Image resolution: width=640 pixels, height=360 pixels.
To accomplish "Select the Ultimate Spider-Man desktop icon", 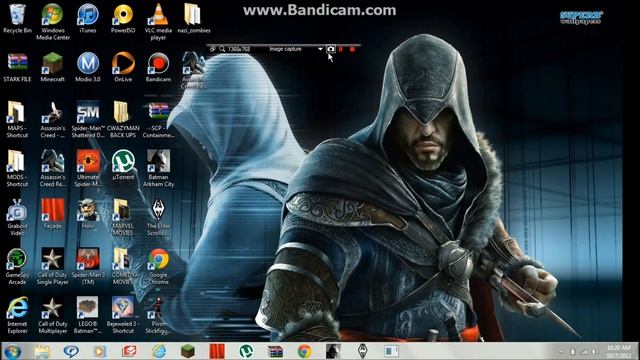I will point(88,168).
